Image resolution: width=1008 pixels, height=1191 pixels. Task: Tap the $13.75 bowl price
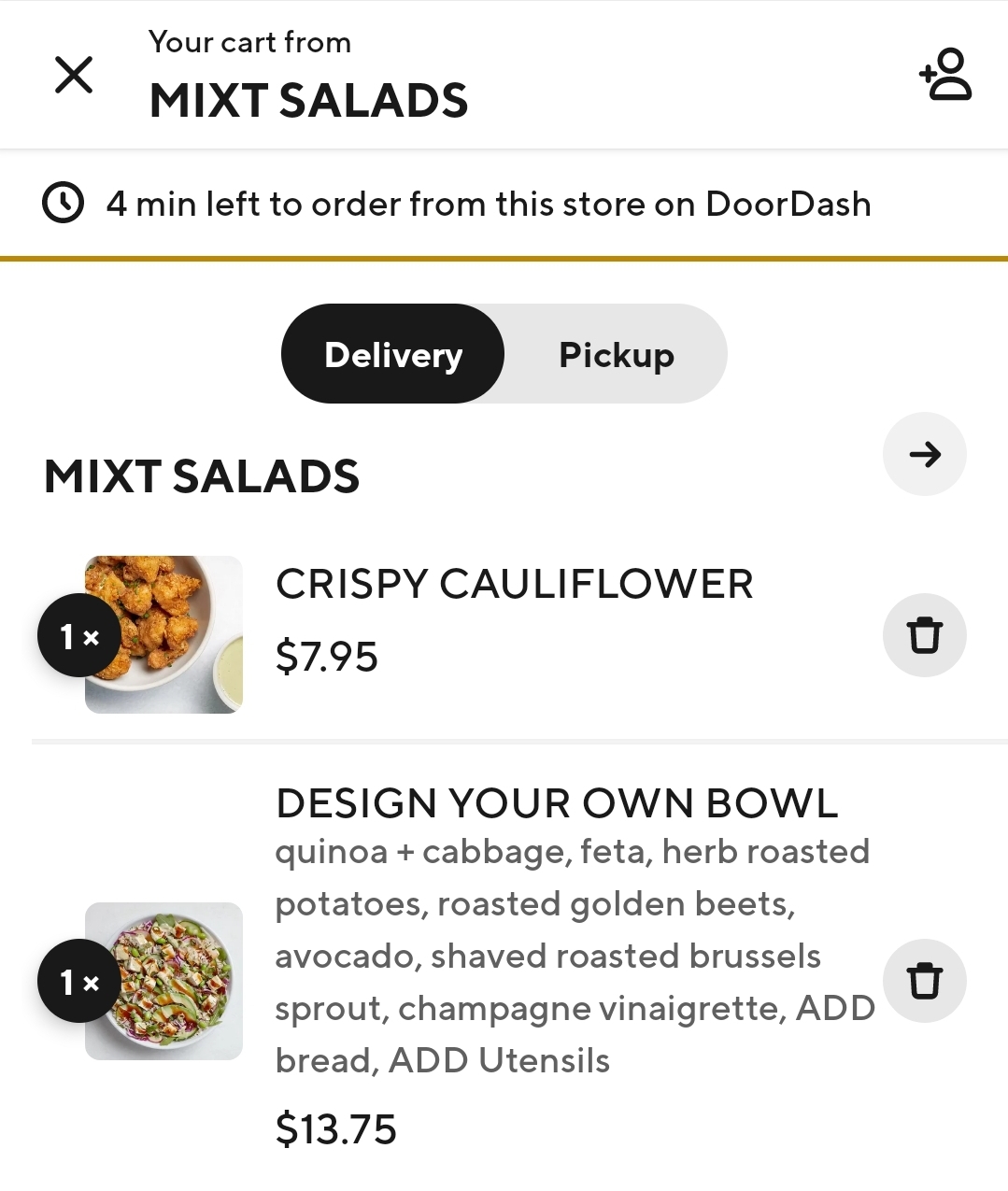(x=336, y=1129)
